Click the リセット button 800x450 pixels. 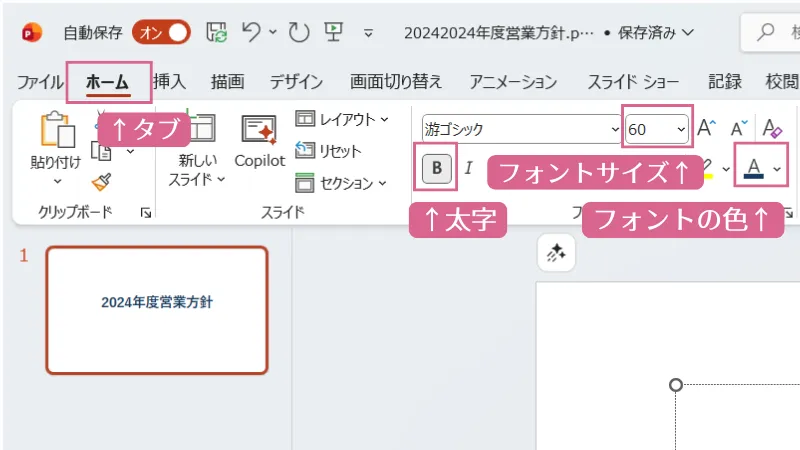coord(330,151)
